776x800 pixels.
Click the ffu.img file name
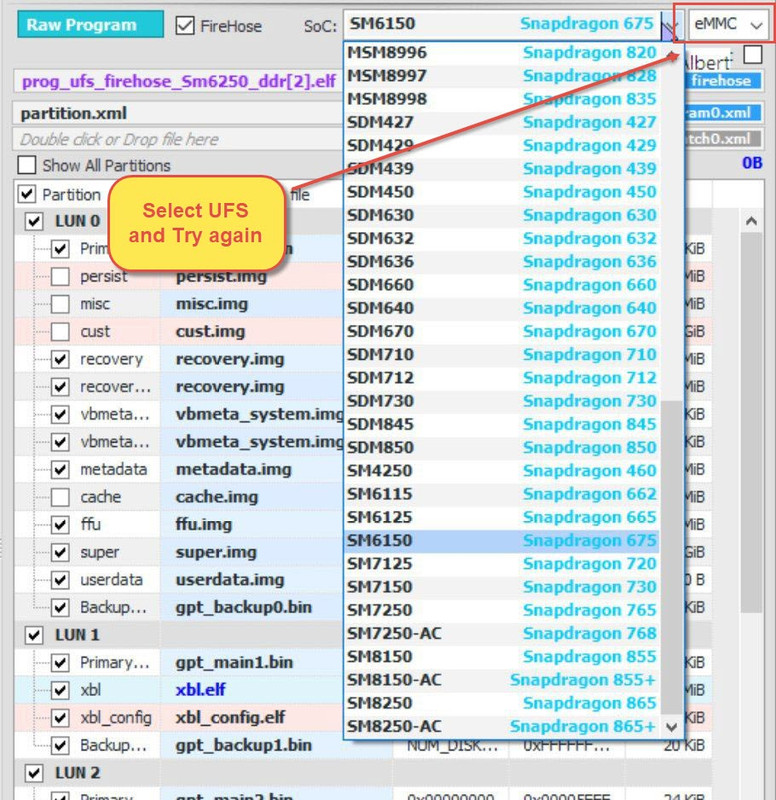204,524
